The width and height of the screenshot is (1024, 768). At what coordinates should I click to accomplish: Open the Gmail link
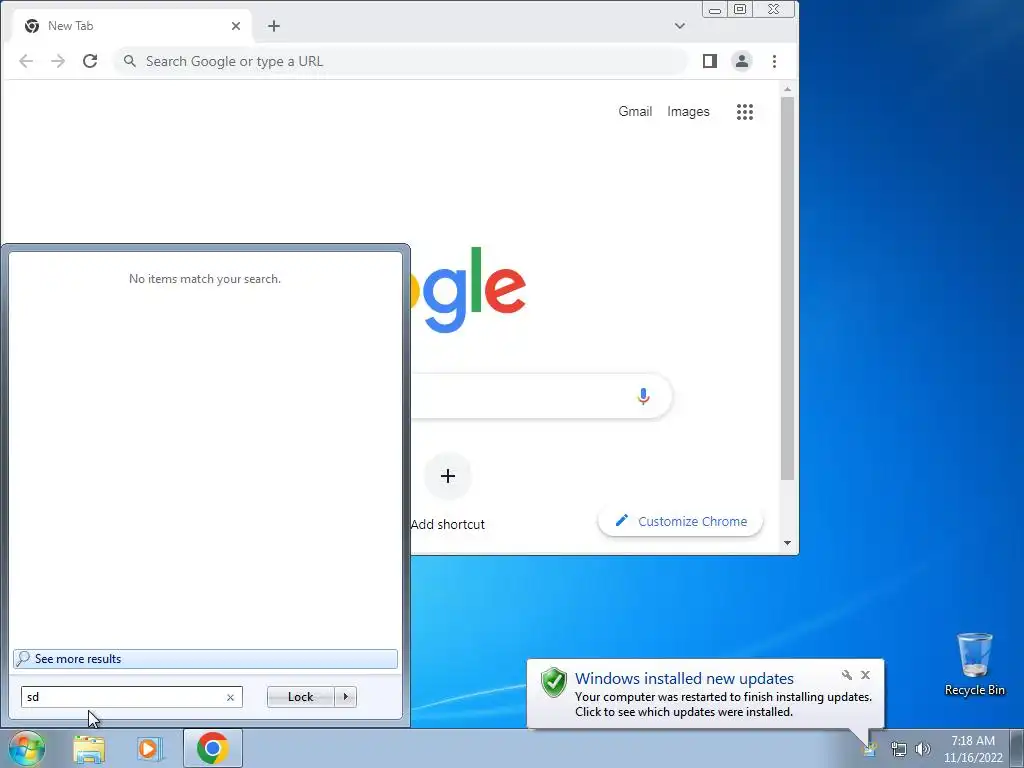(635, 112)
